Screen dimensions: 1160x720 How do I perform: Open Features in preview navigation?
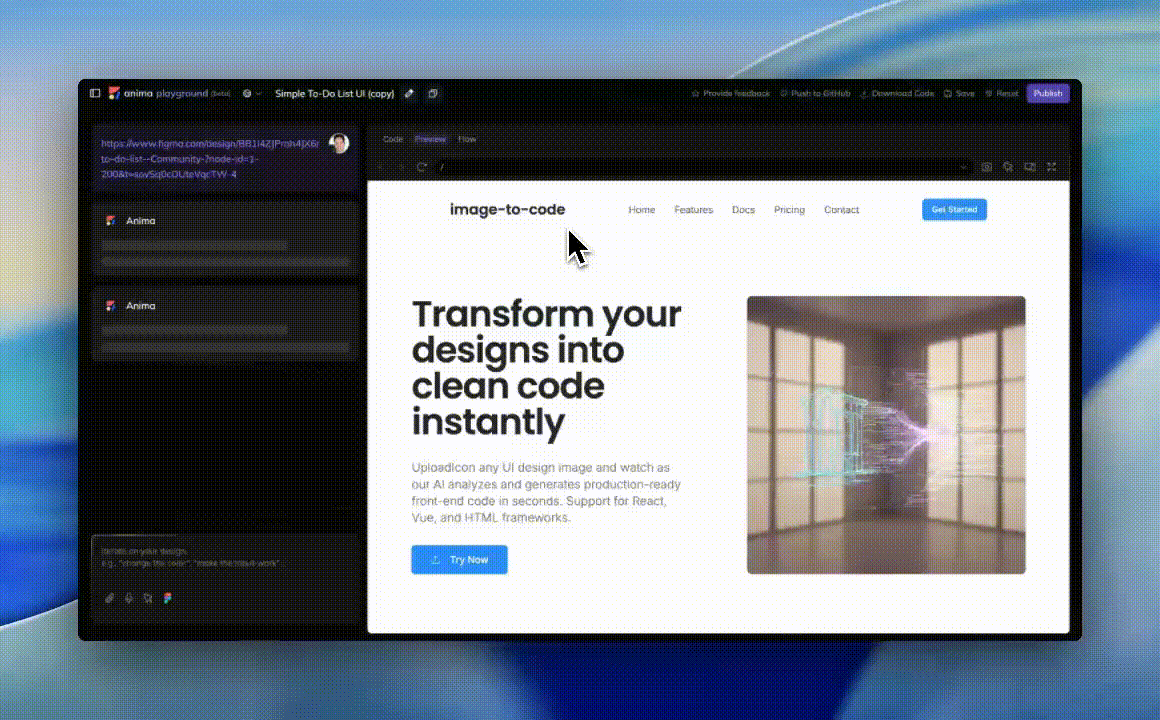pos(693,209)
